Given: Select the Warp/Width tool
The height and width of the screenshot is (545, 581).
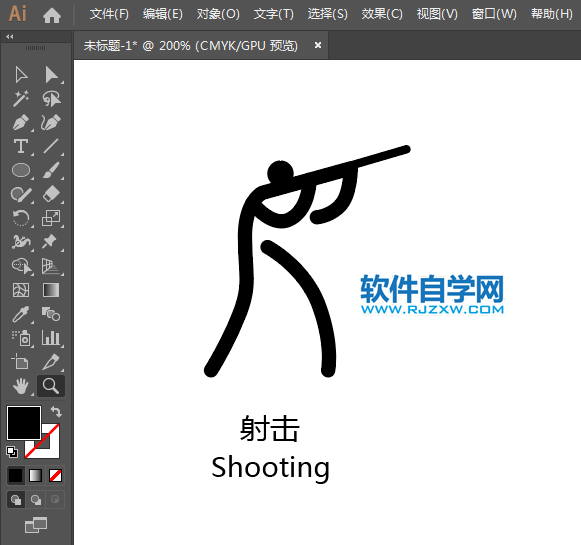Looking at the screenshot, I should click(21, 242).
